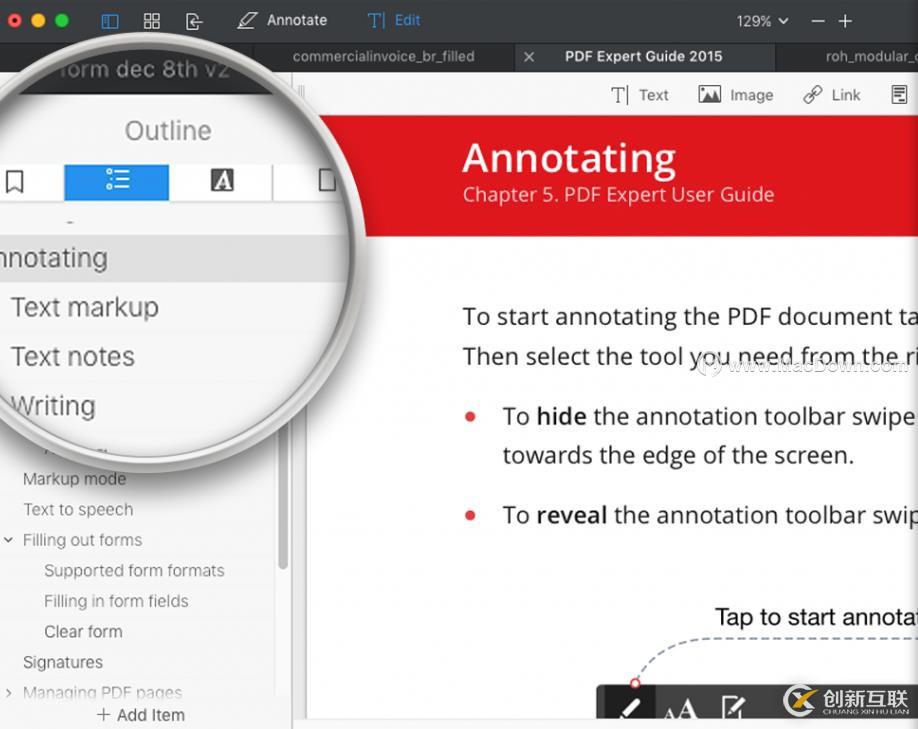Open Filling in form fields entry

116,601
